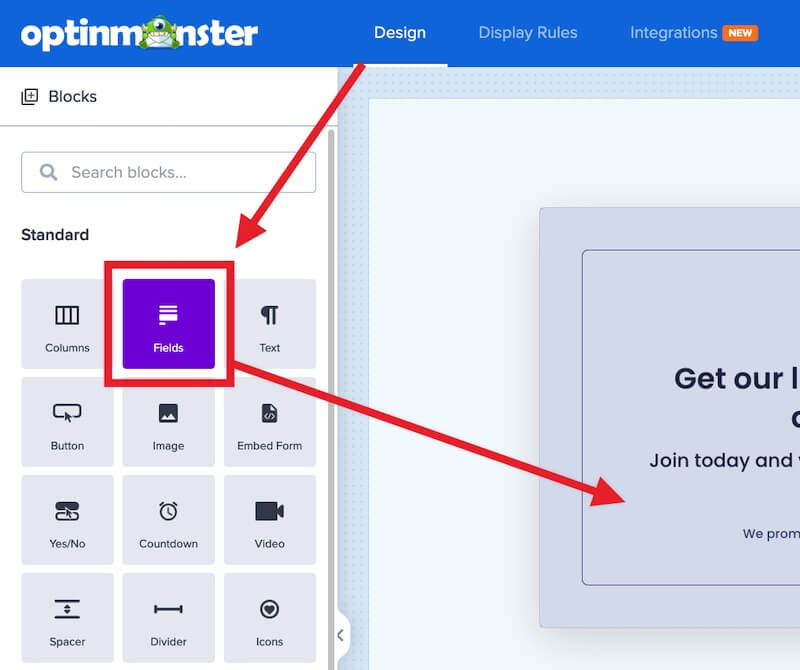Select the Design tab
Screen dimensions: 800x670
400,32
